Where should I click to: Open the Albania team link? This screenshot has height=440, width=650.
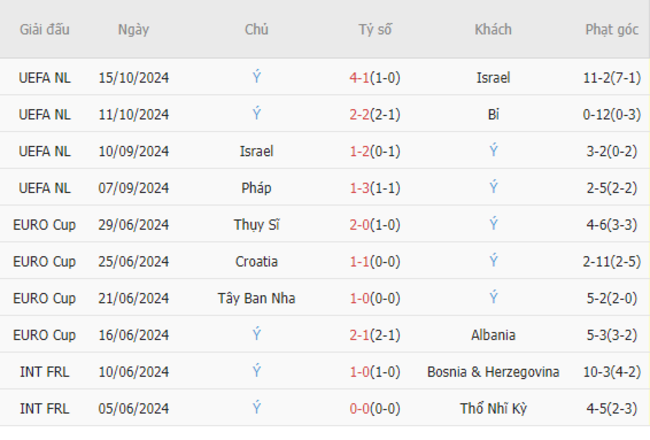pyautogui.click(x=493, y=335)
